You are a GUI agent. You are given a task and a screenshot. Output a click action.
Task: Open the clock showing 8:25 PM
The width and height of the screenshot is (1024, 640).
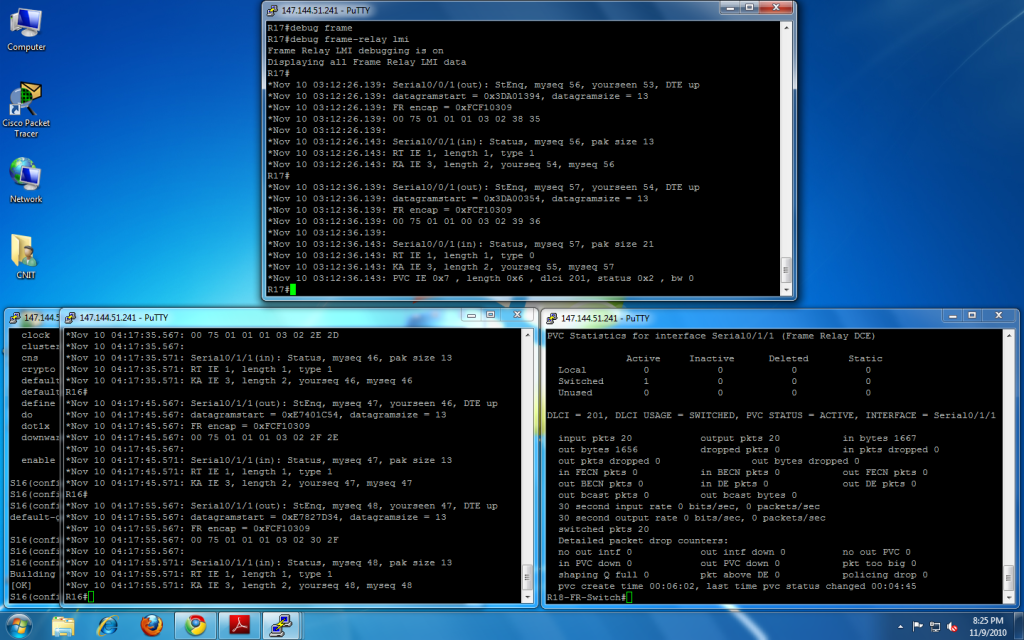tap(987, 625)
